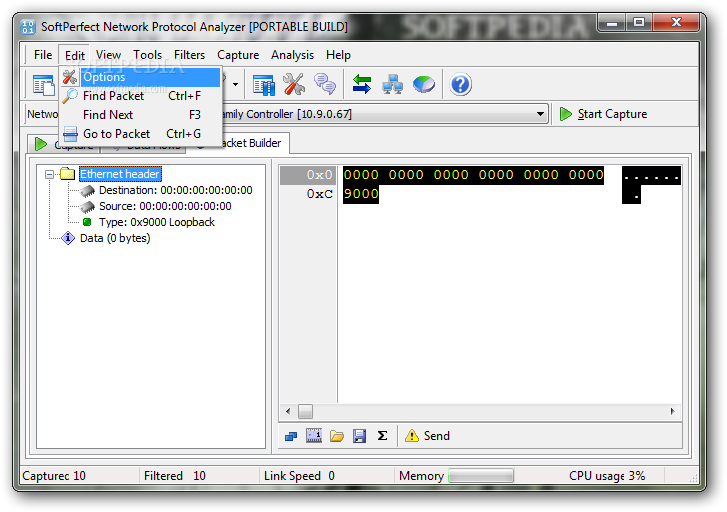This screenshot has width=727, height=512.
Task: Open the File menu
Action: point(43,55)
